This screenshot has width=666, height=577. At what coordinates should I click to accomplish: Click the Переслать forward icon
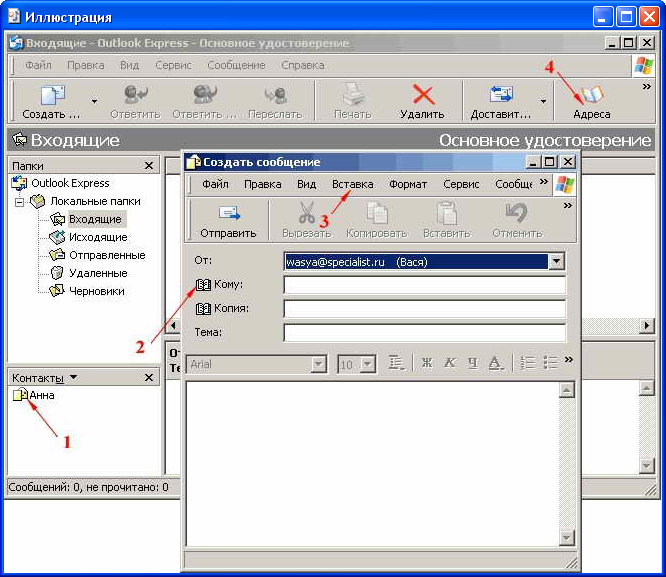275,94
